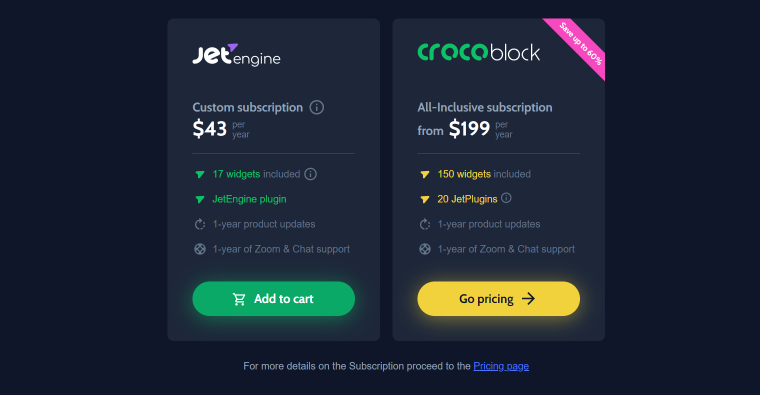Click the All-Inclusive subscription heading
Screen dimensions: 760x395
pos(485,107)
